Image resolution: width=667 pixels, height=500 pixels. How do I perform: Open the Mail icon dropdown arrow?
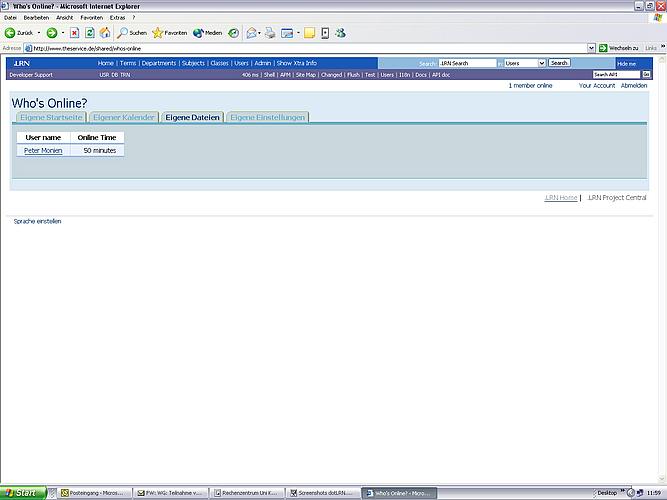(x=259, y=33)
